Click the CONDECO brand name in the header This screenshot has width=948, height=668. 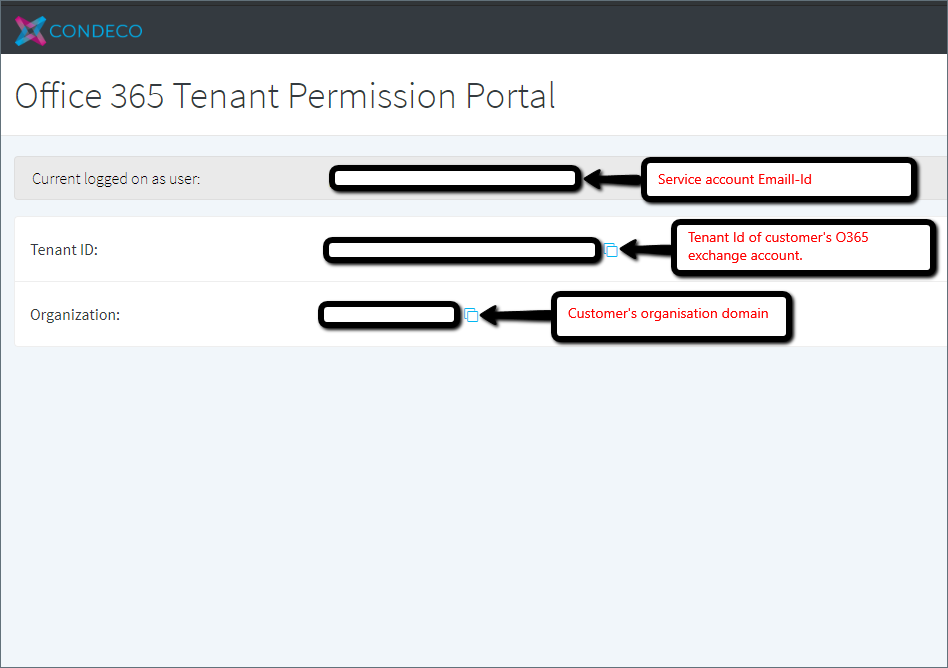click(x=95, y=31)
